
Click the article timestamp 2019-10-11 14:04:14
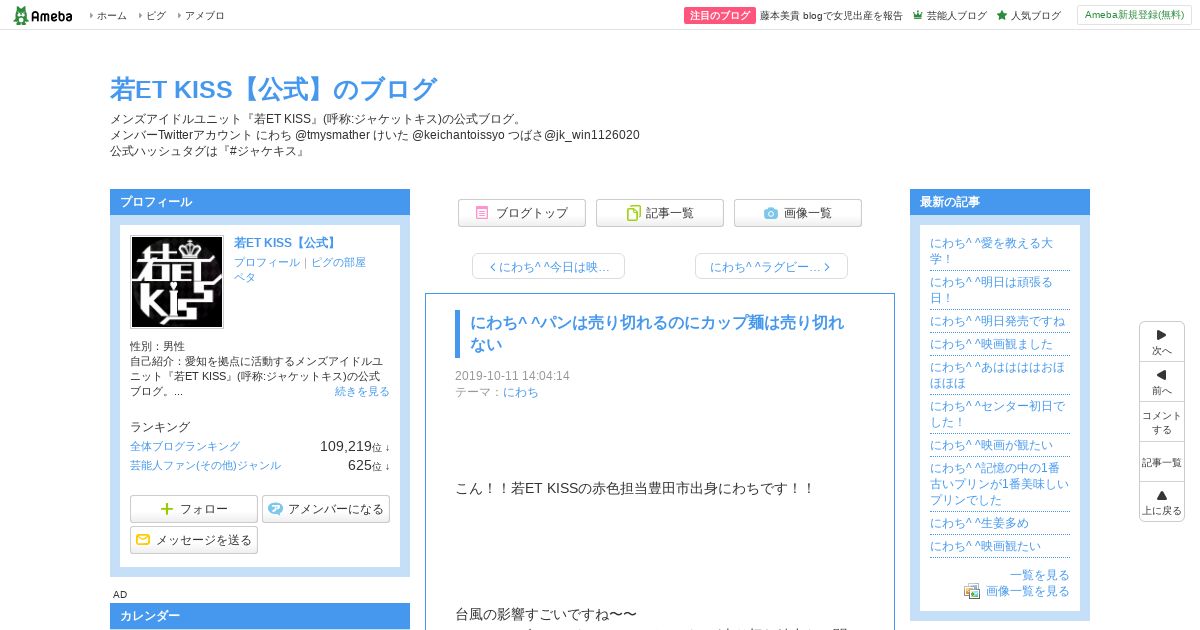(512, 376)
